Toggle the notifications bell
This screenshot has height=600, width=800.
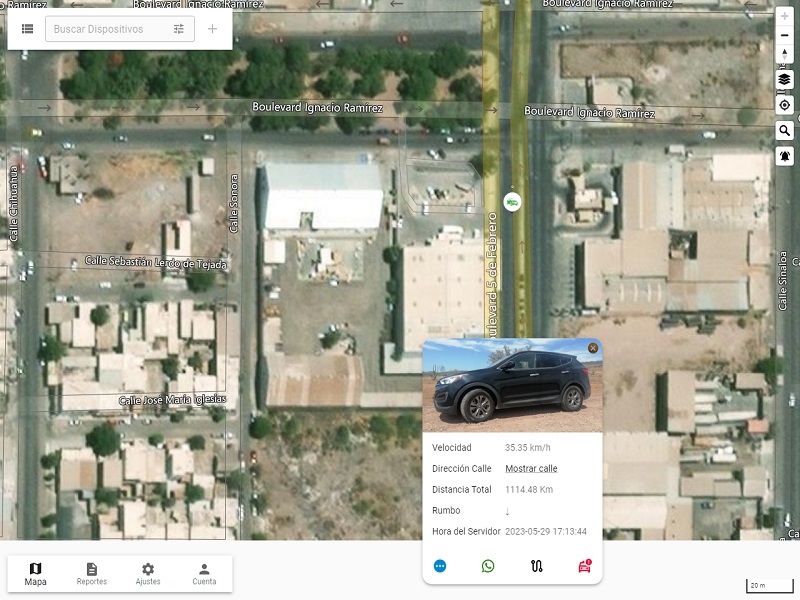(x=784, y=156)
